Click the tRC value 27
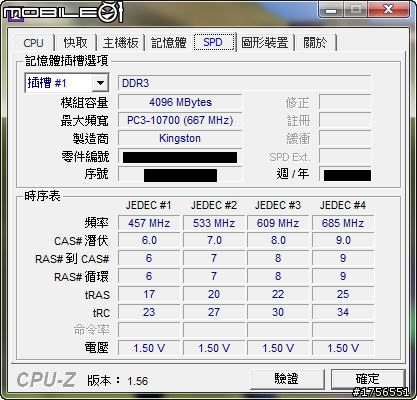 tap(214, 312)
